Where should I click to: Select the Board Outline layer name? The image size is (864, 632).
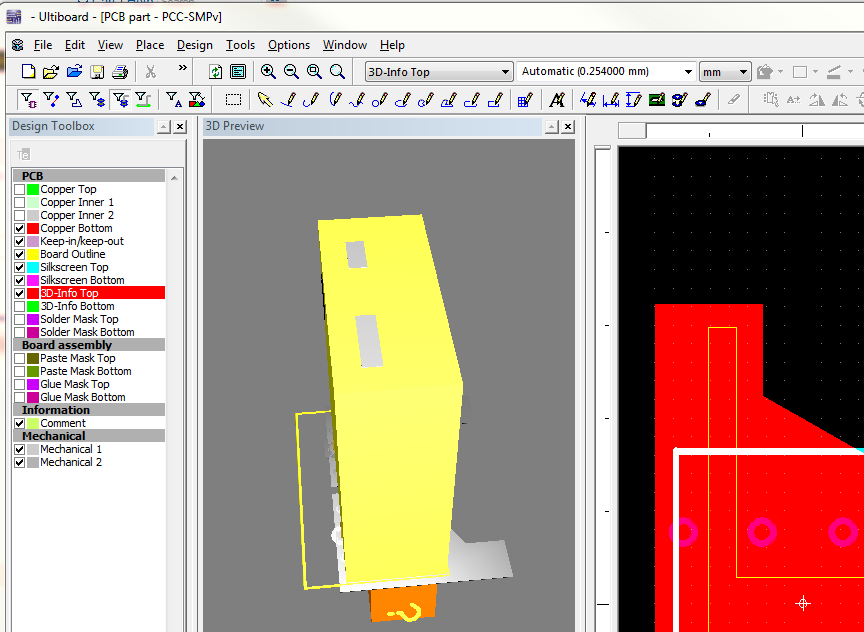pyautogui.click(x=72, y=254)
